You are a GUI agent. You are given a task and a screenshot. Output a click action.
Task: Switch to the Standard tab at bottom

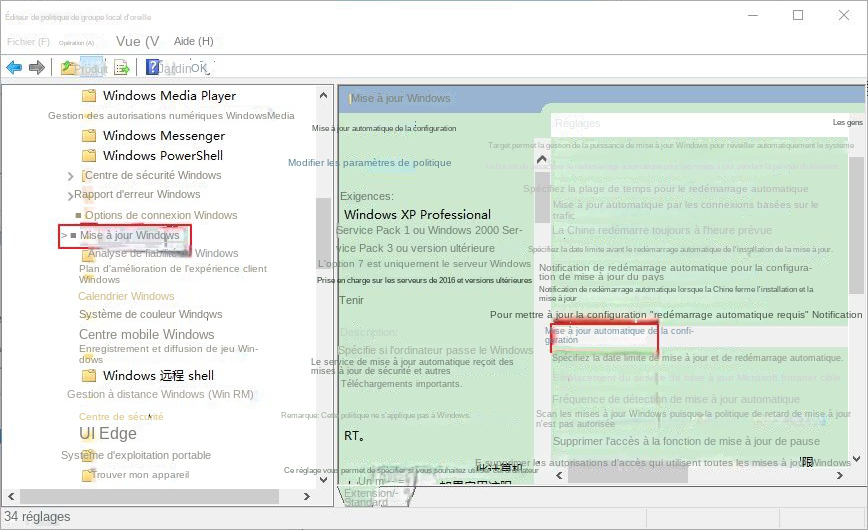click(366, 502)
